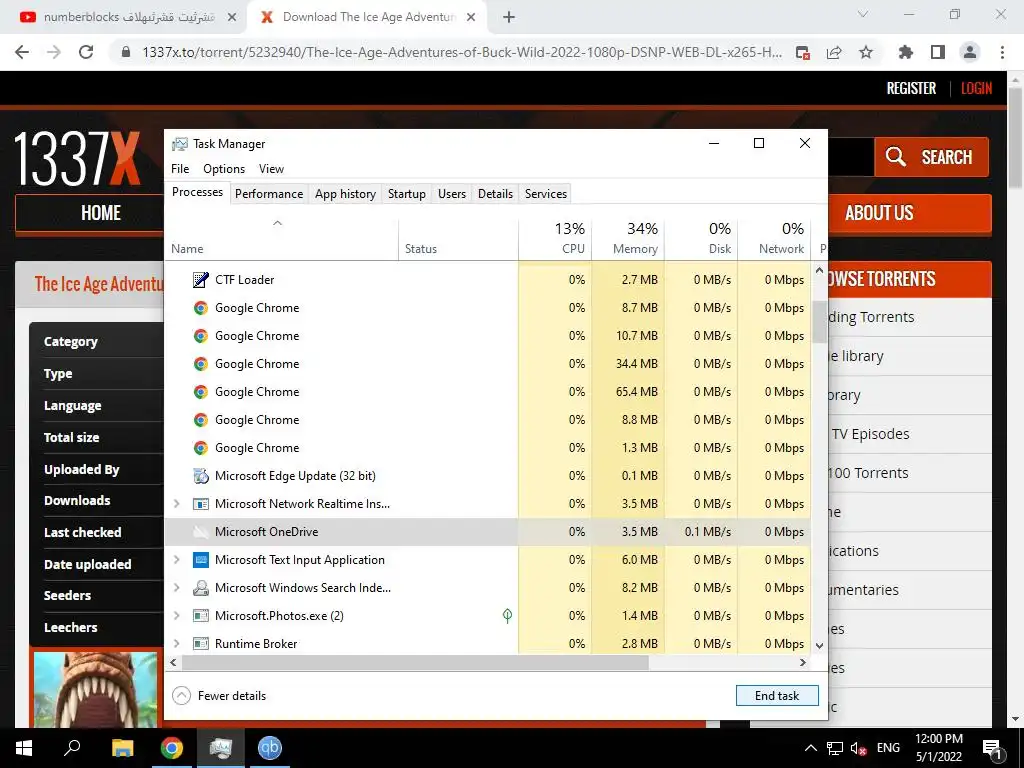Switch to the Users tab
Screen dimensions: 1024x768
[452, 193]
